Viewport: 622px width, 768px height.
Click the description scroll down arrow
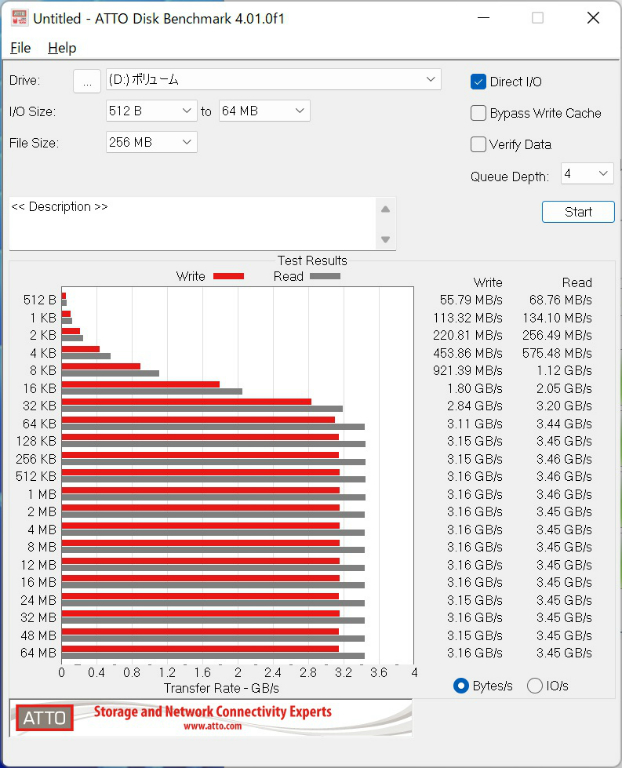pyautogui.click(x=385, y=240)
